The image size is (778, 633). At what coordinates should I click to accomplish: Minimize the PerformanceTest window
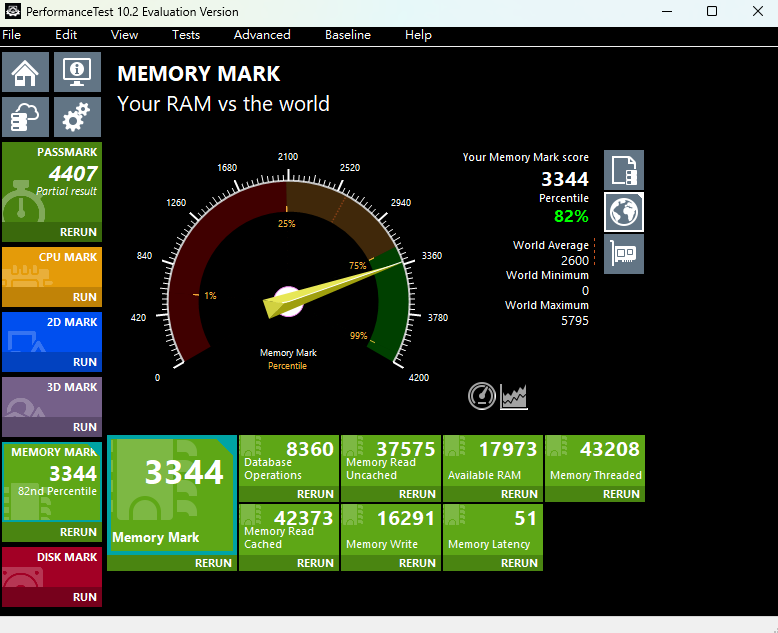click(667, 11)
